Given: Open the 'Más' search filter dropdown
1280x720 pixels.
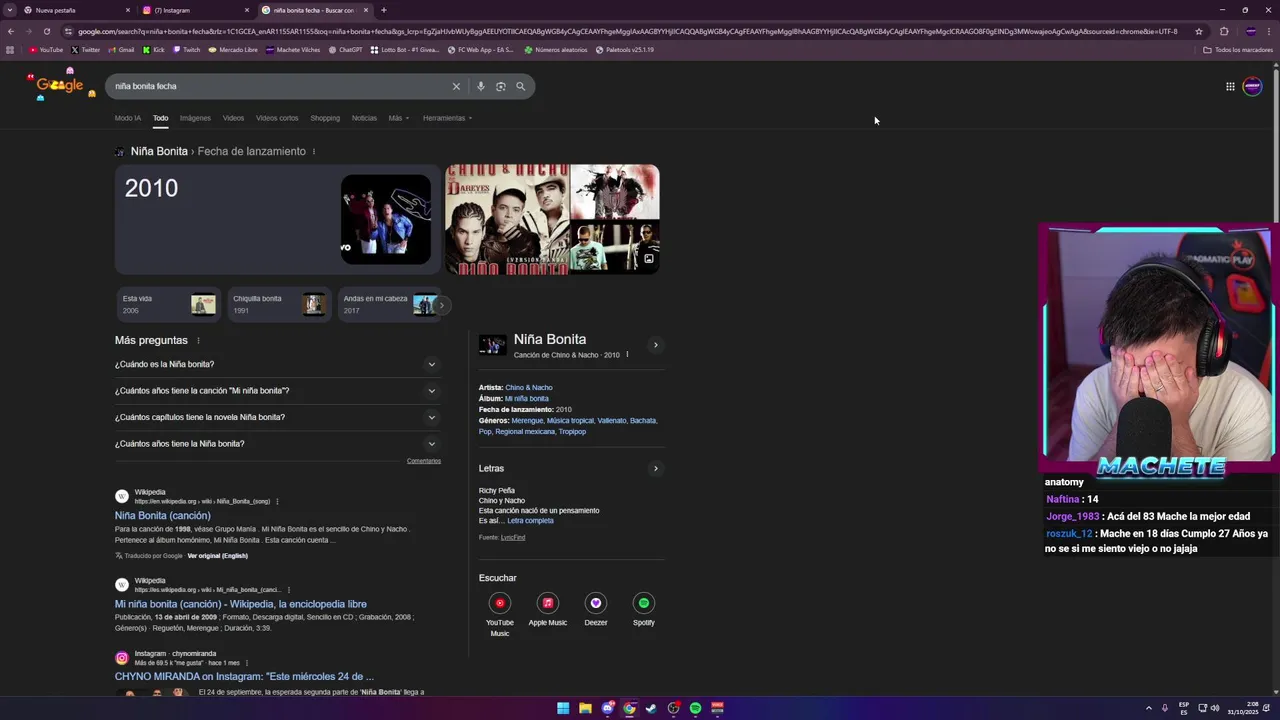Looking at the screenshot, I should [398, 118].
